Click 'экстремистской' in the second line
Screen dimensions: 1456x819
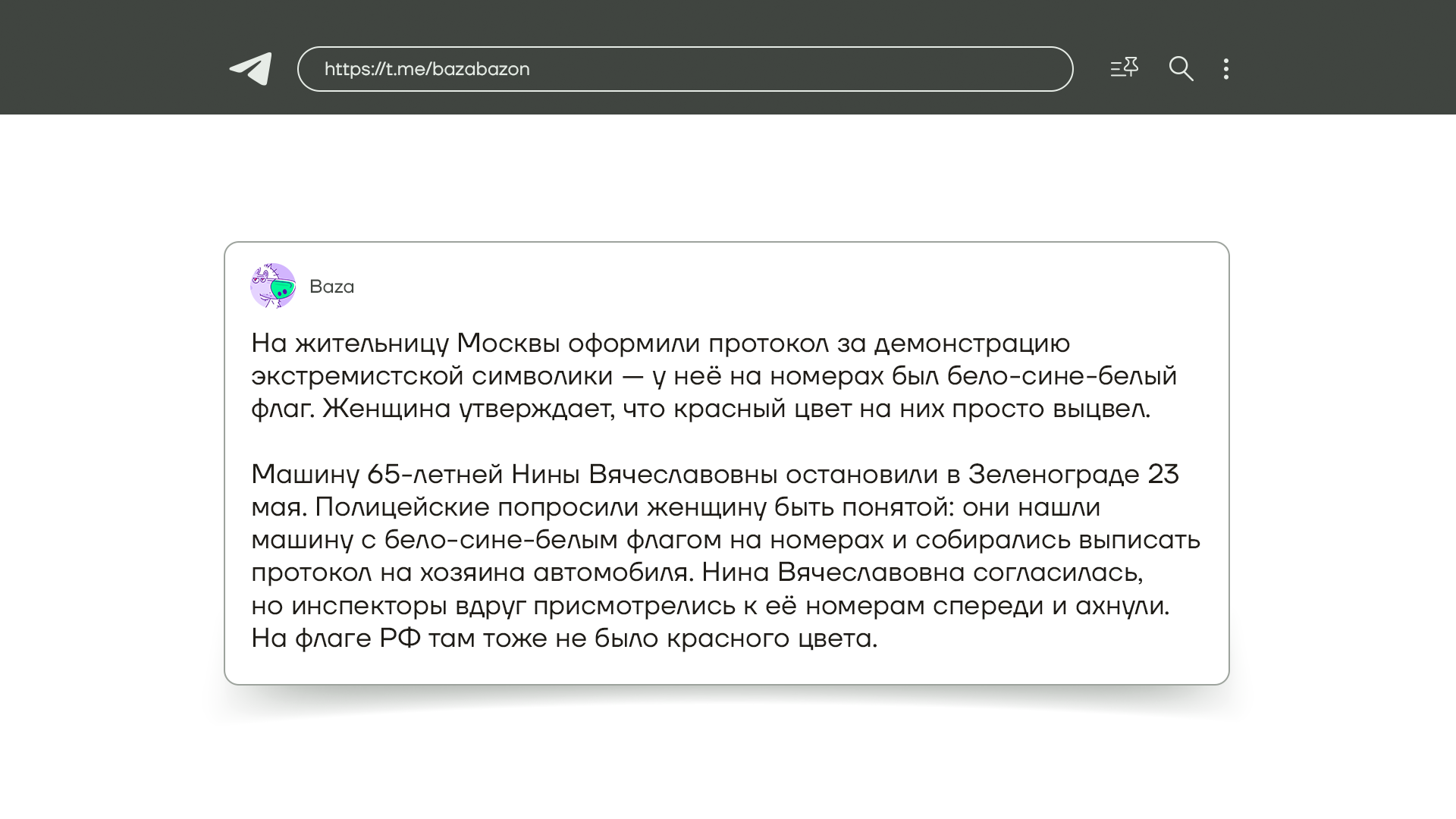pyautogui.click(x=356, y=376)
